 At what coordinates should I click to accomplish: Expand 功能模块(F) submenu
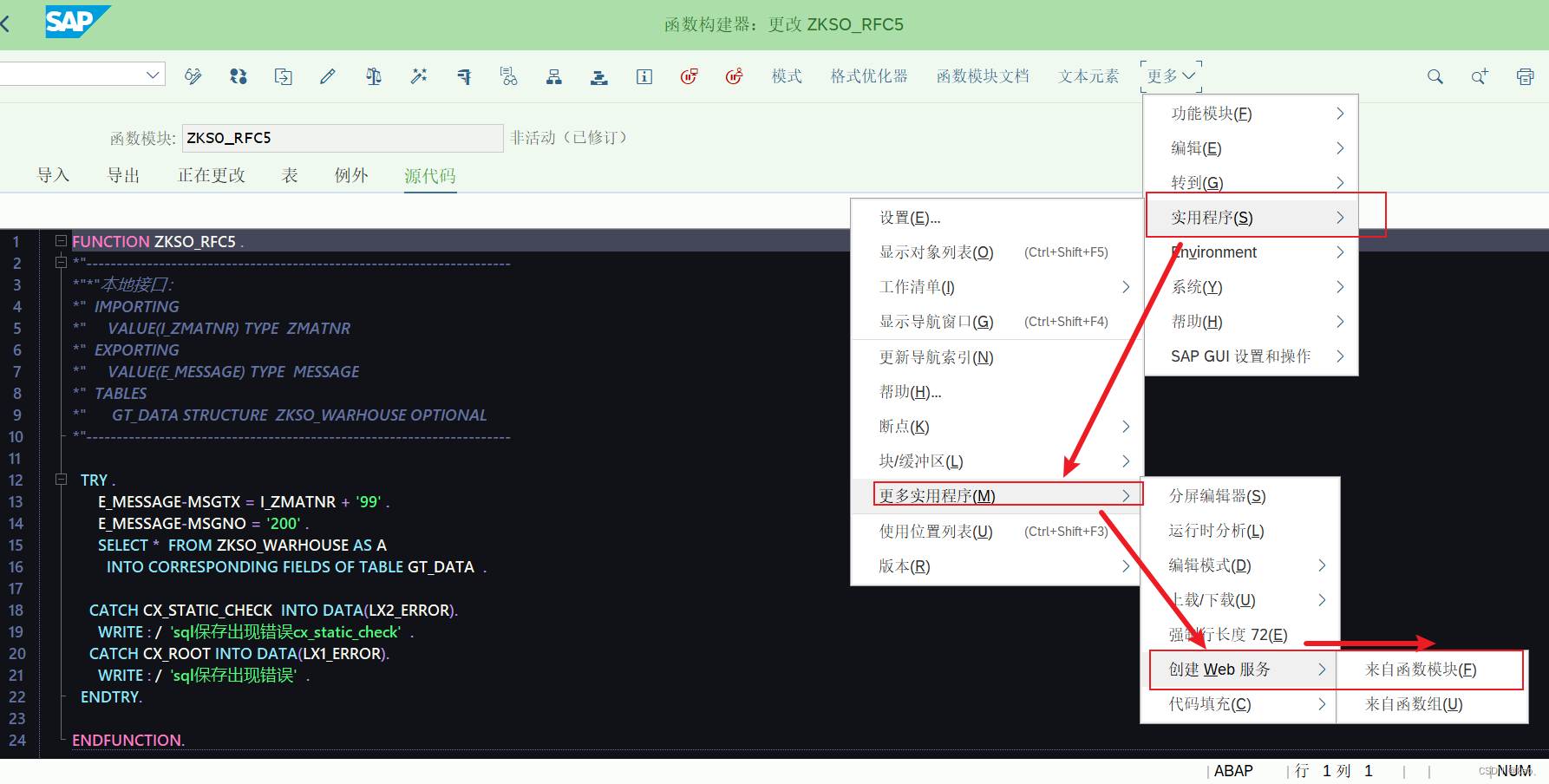click(1251, 114)
